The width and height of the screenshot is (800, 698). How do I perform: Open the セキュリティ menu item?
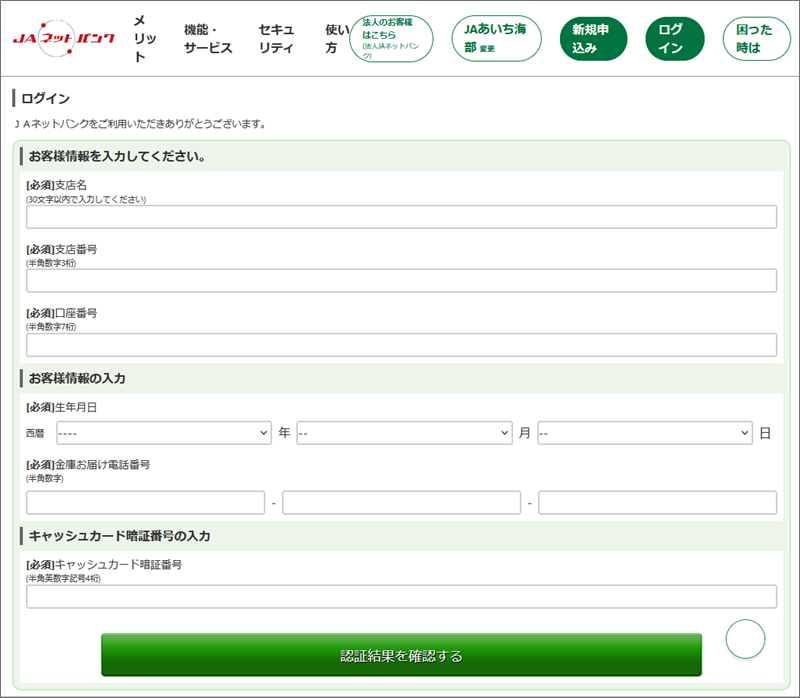276,39
